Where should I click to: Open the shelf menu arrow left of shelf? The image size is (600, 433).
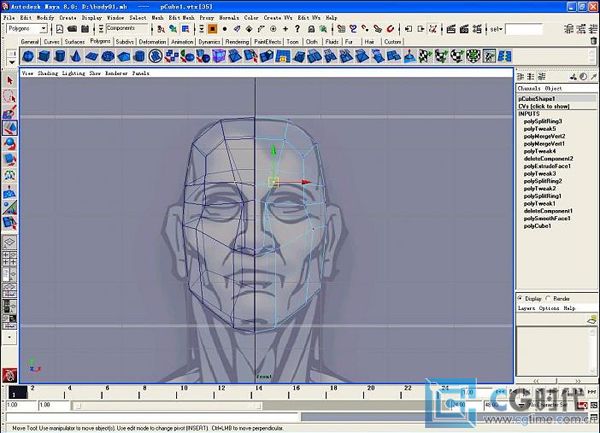(11, 62)
